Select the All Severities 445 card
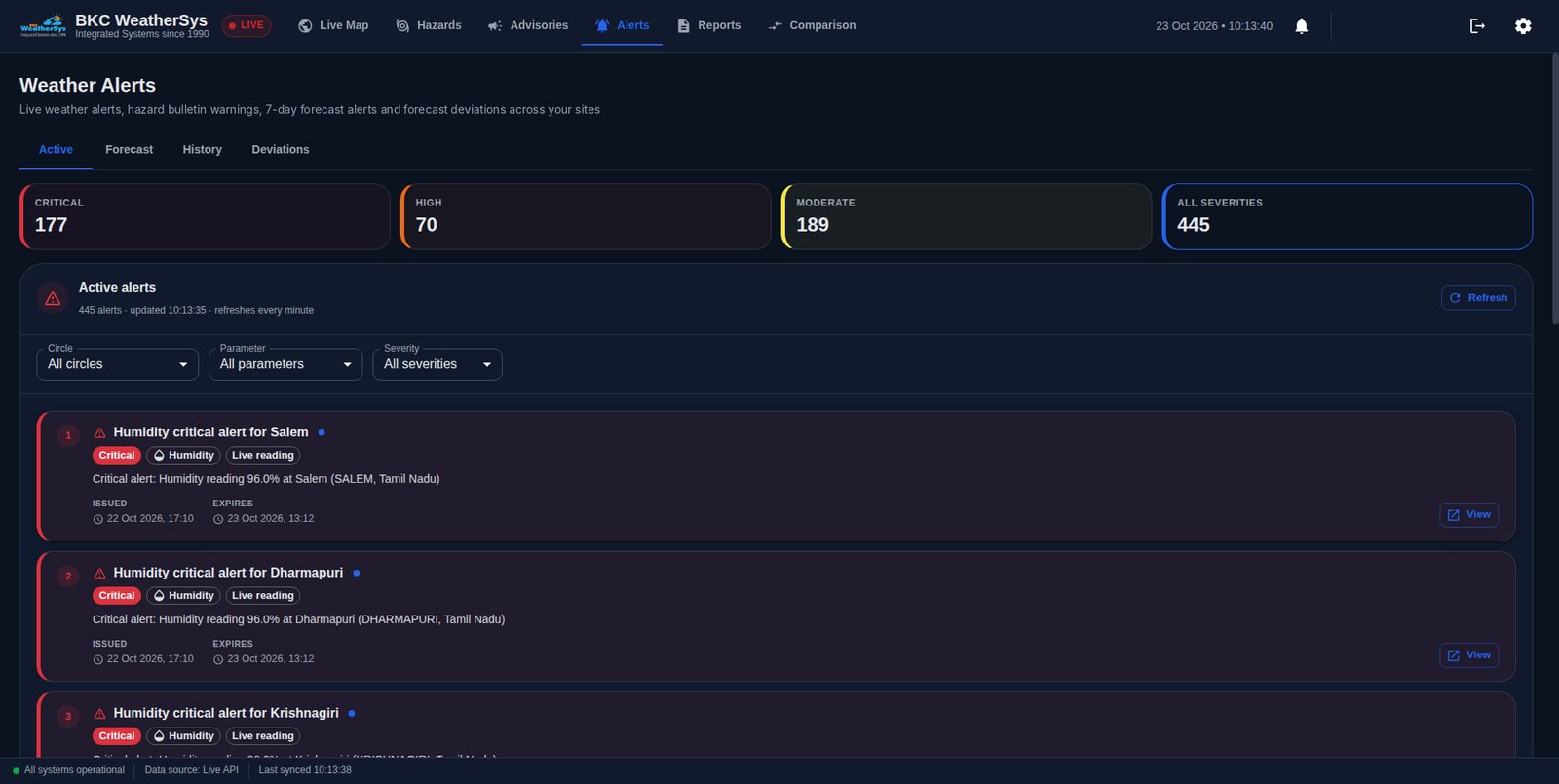 coord(1348,216)
